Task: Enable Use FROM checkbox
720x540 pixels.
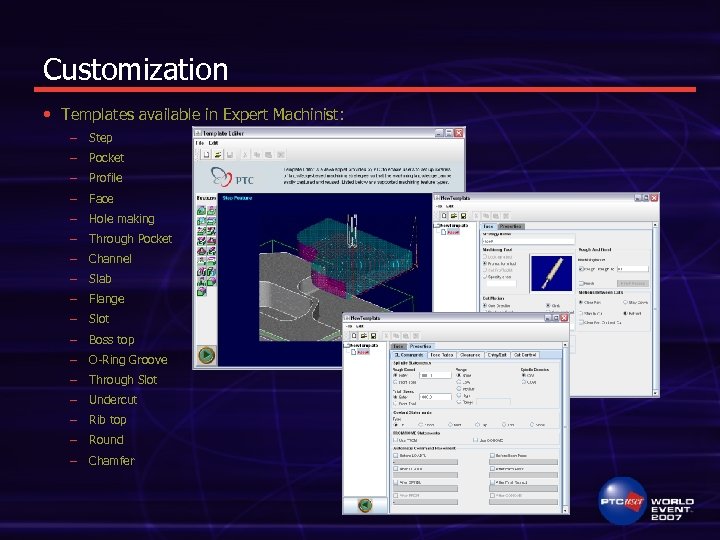Action: tap(395, 440)
